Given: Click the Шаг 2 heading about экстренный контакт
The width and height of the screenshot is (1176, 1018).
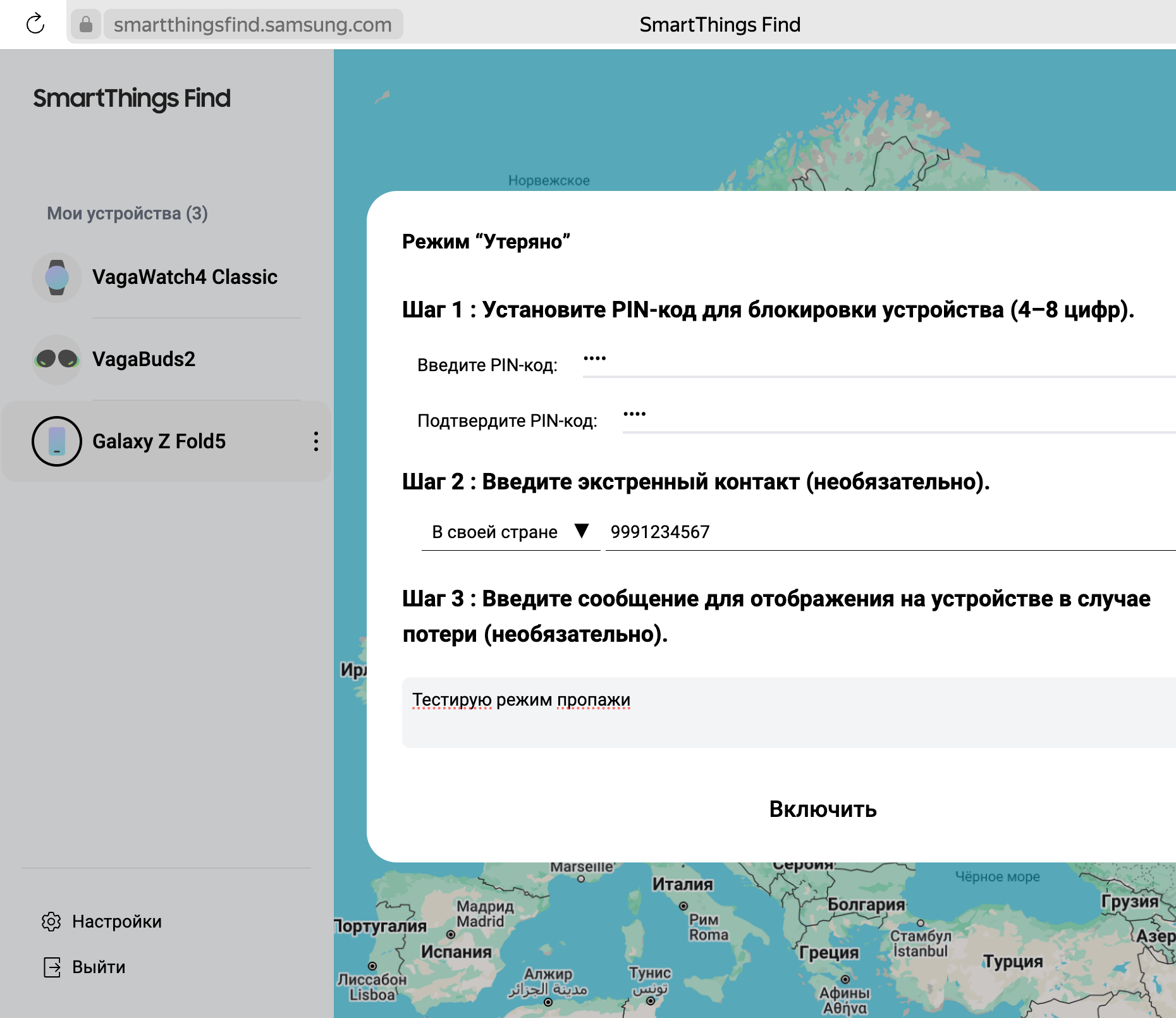Looking at the screenshot, I should [695, 482].
